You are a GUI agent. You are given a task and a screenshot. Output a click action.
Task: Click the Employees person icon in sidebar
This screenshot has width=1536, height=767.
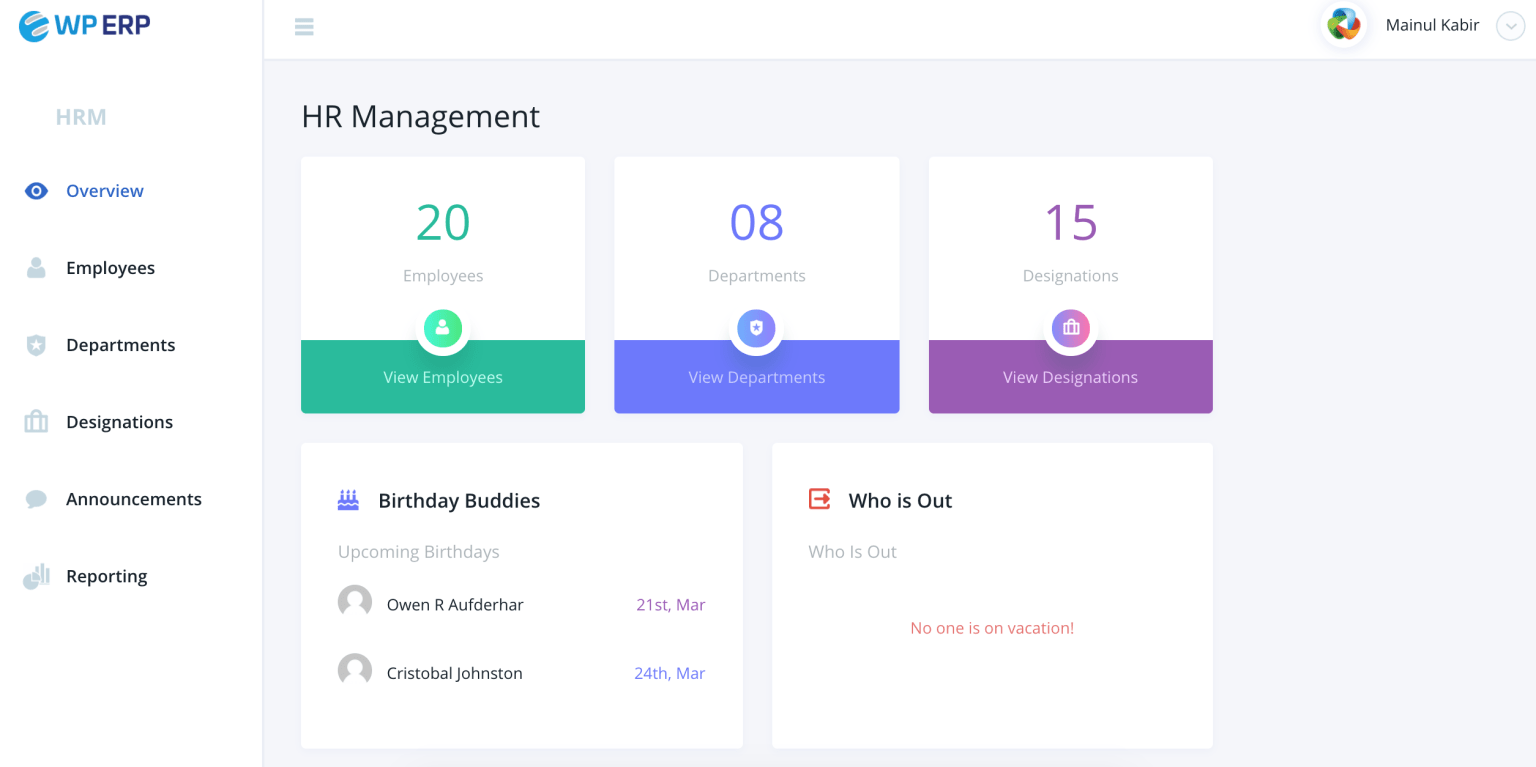[36, 267]
